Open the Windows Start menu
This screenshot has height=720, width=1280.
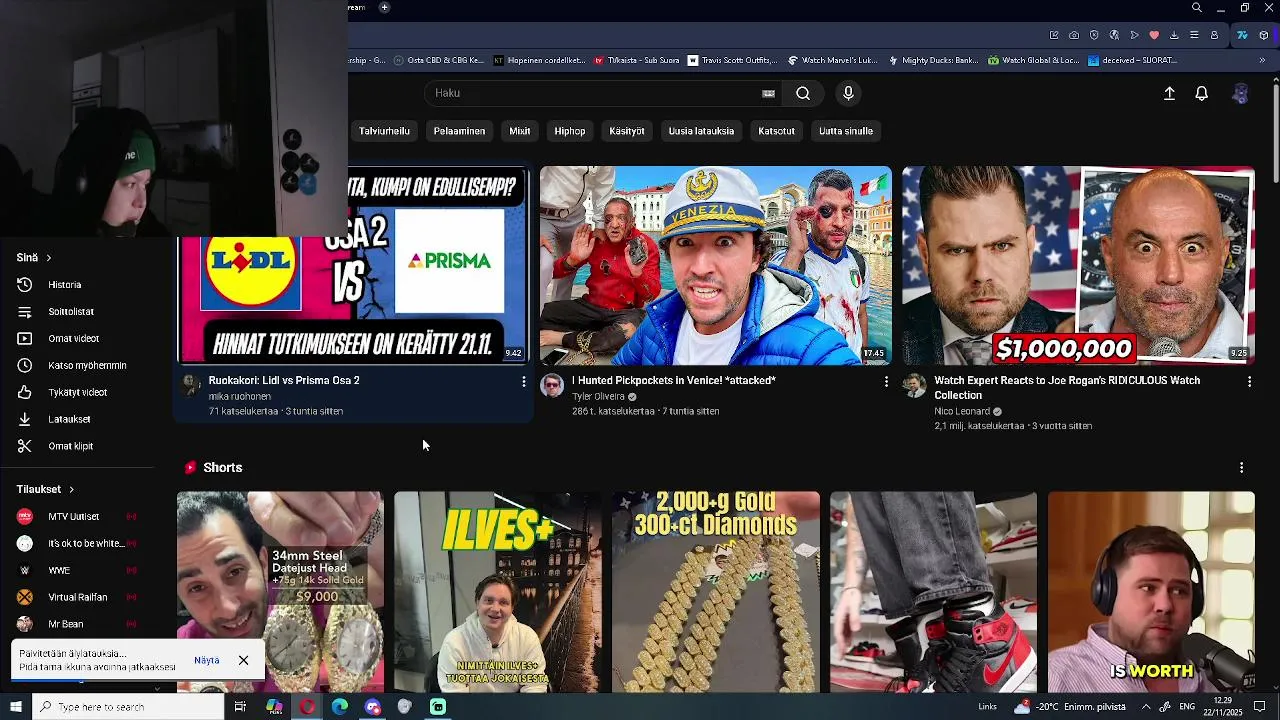[x=16, y=707]
